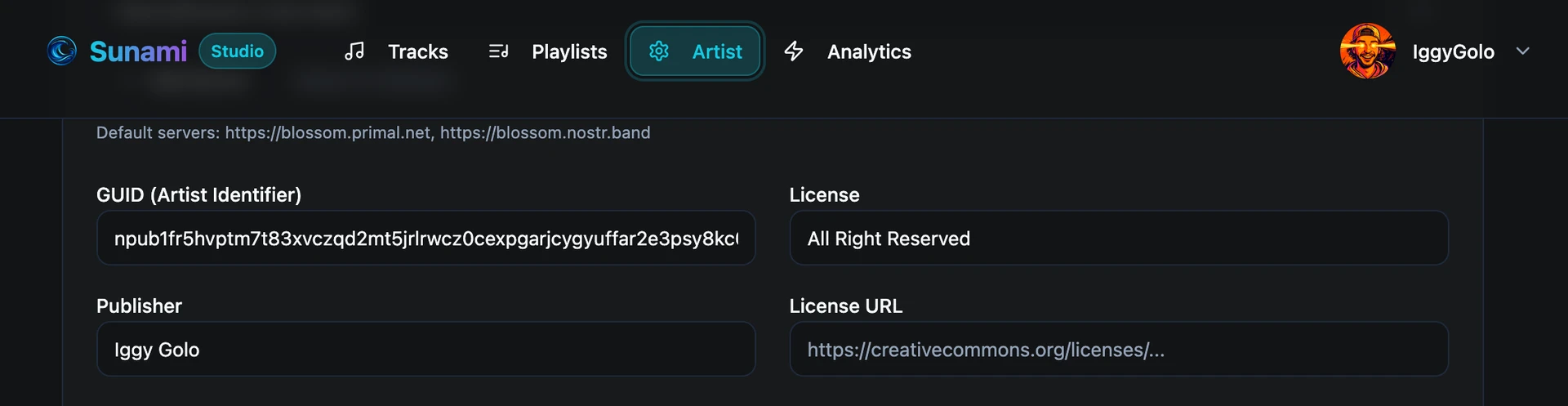The height and width of the screenshot is (406, 1568).
Task: Switch to the Tracks tab
Action: (417, 51)
